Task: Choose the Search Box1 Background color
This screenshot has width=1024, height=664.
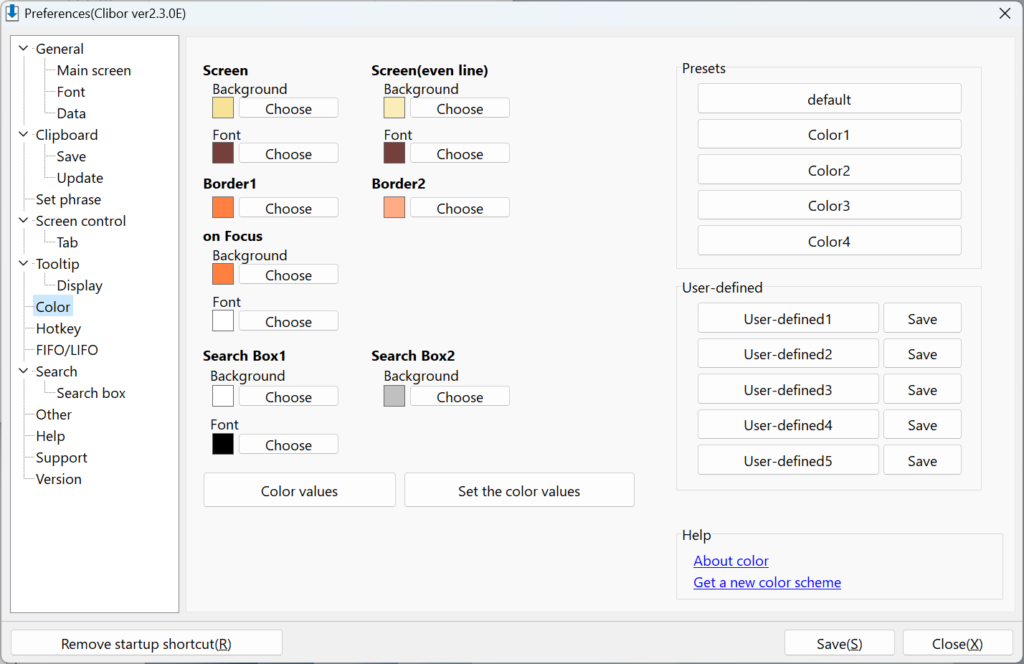Action: tap(289, 396)
